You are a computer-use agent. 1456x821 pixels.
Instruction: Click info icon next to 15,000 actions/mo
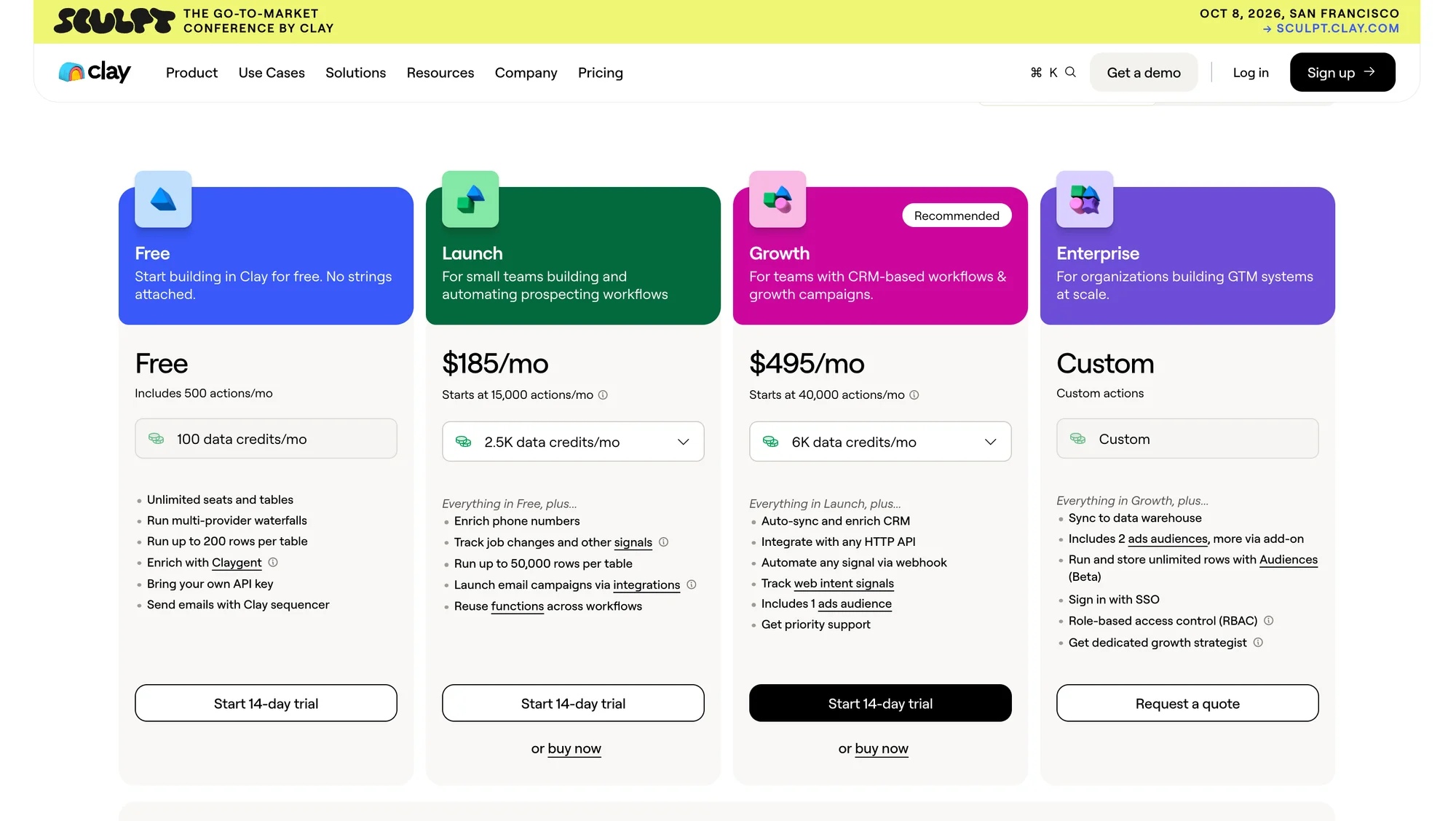pos(603,395)
